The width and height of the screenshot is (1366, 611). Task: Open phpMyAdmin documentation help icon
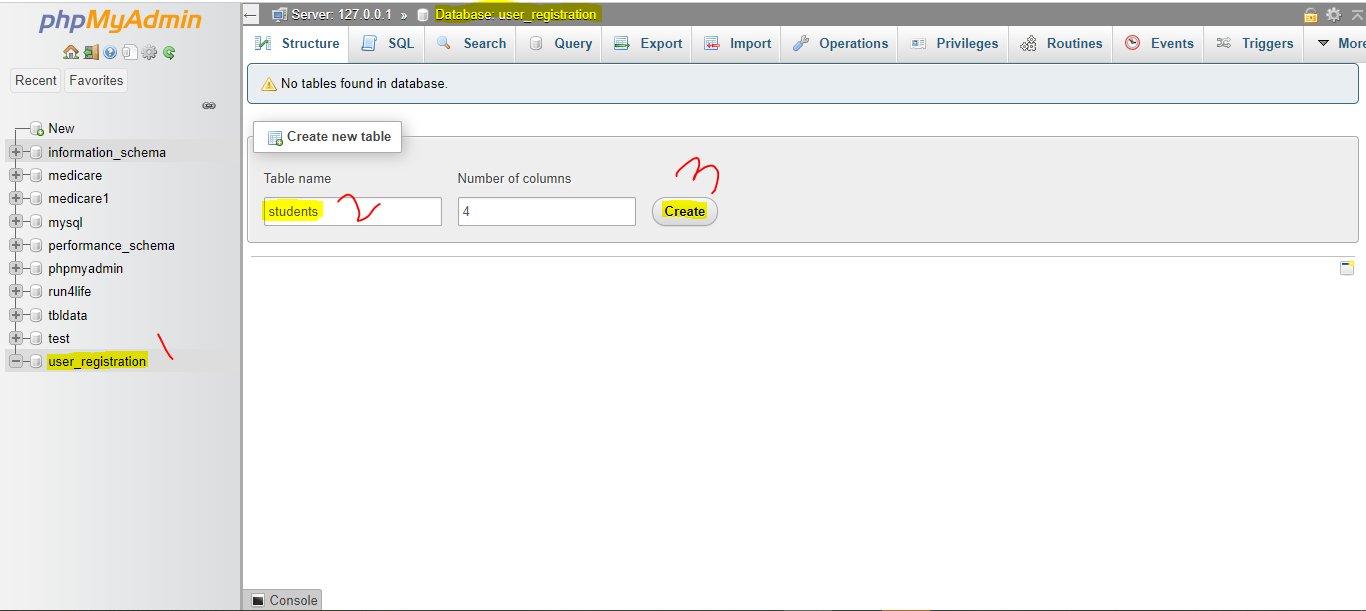click(x=110, y=52)
